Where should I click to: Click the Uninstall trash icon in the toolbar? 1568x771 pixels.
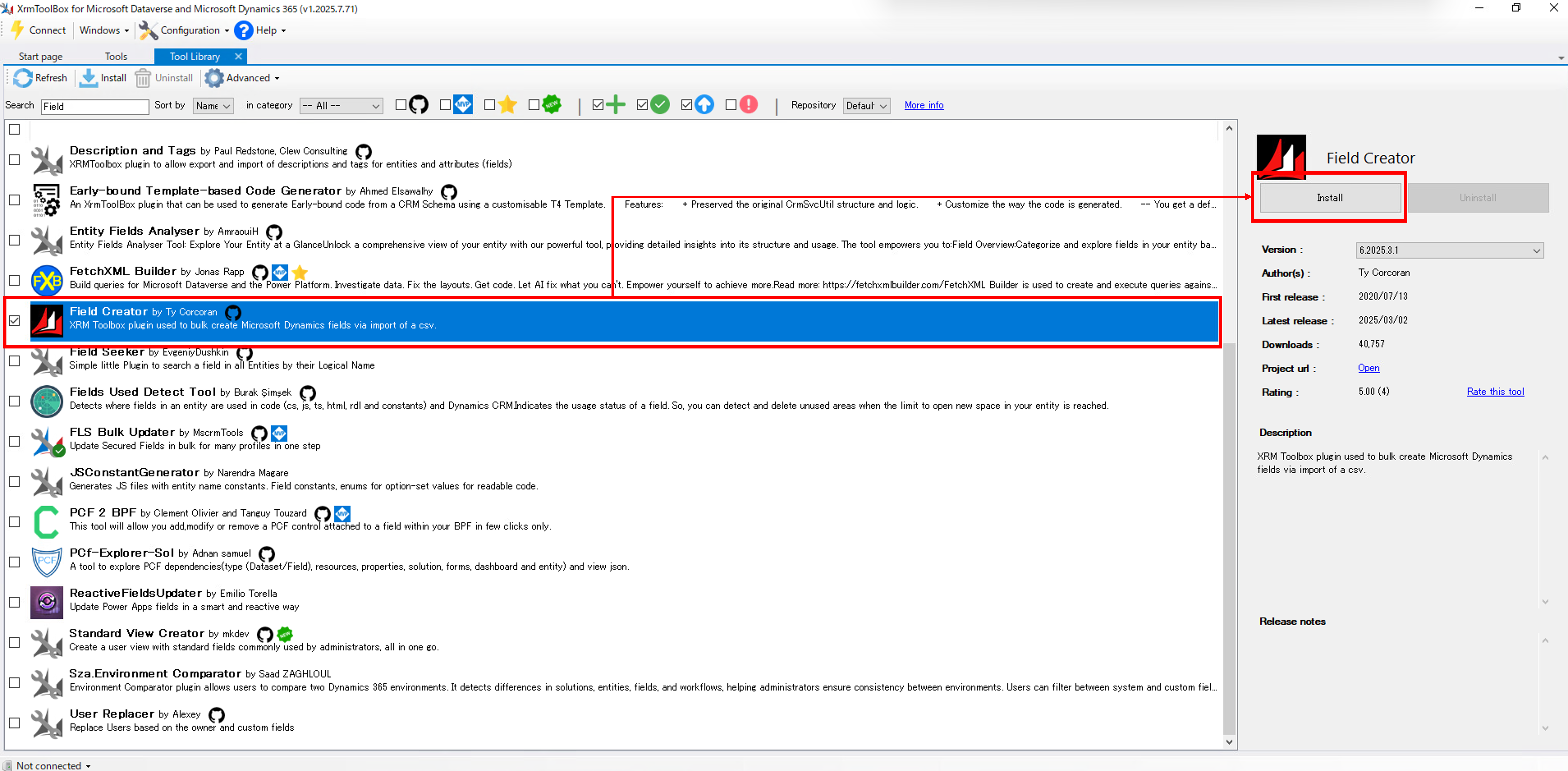pyautogui.click(x=143, y=78)
